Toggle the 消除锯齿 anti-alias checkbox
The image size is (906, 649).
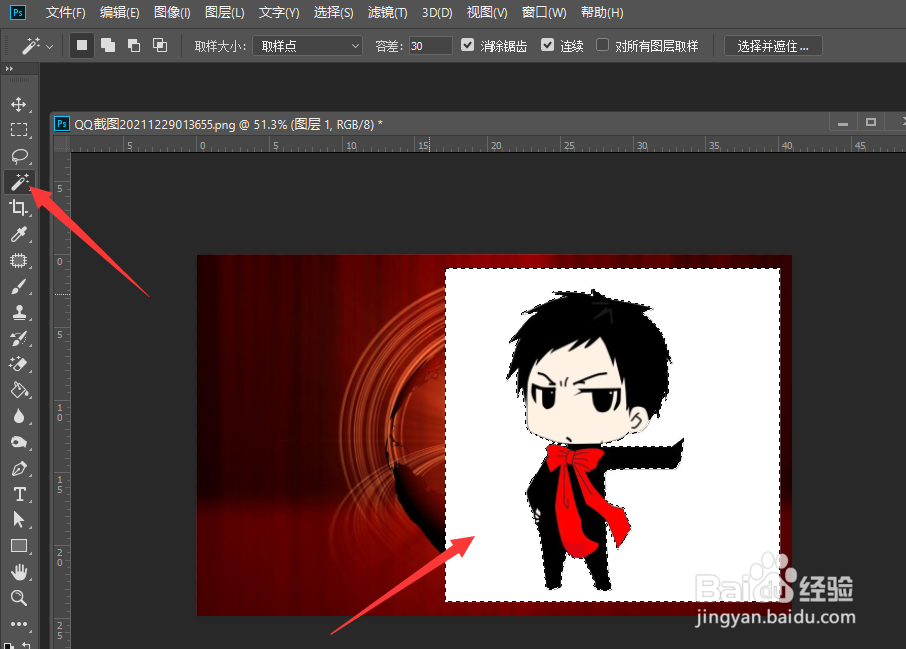click(467, 44)
